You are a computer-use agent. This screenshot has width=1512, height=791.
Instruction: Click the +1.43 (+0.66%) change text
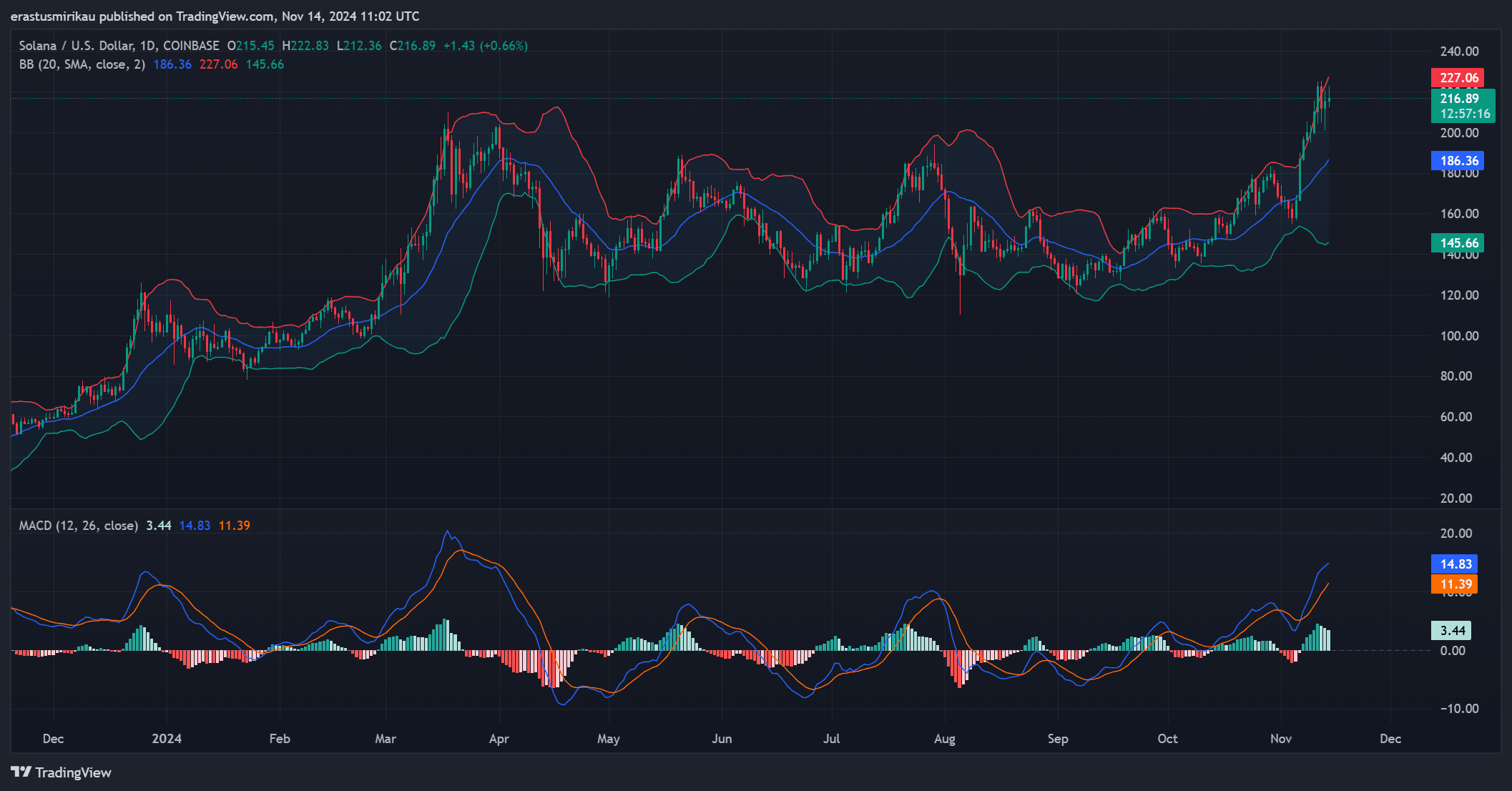coord(486,46)
